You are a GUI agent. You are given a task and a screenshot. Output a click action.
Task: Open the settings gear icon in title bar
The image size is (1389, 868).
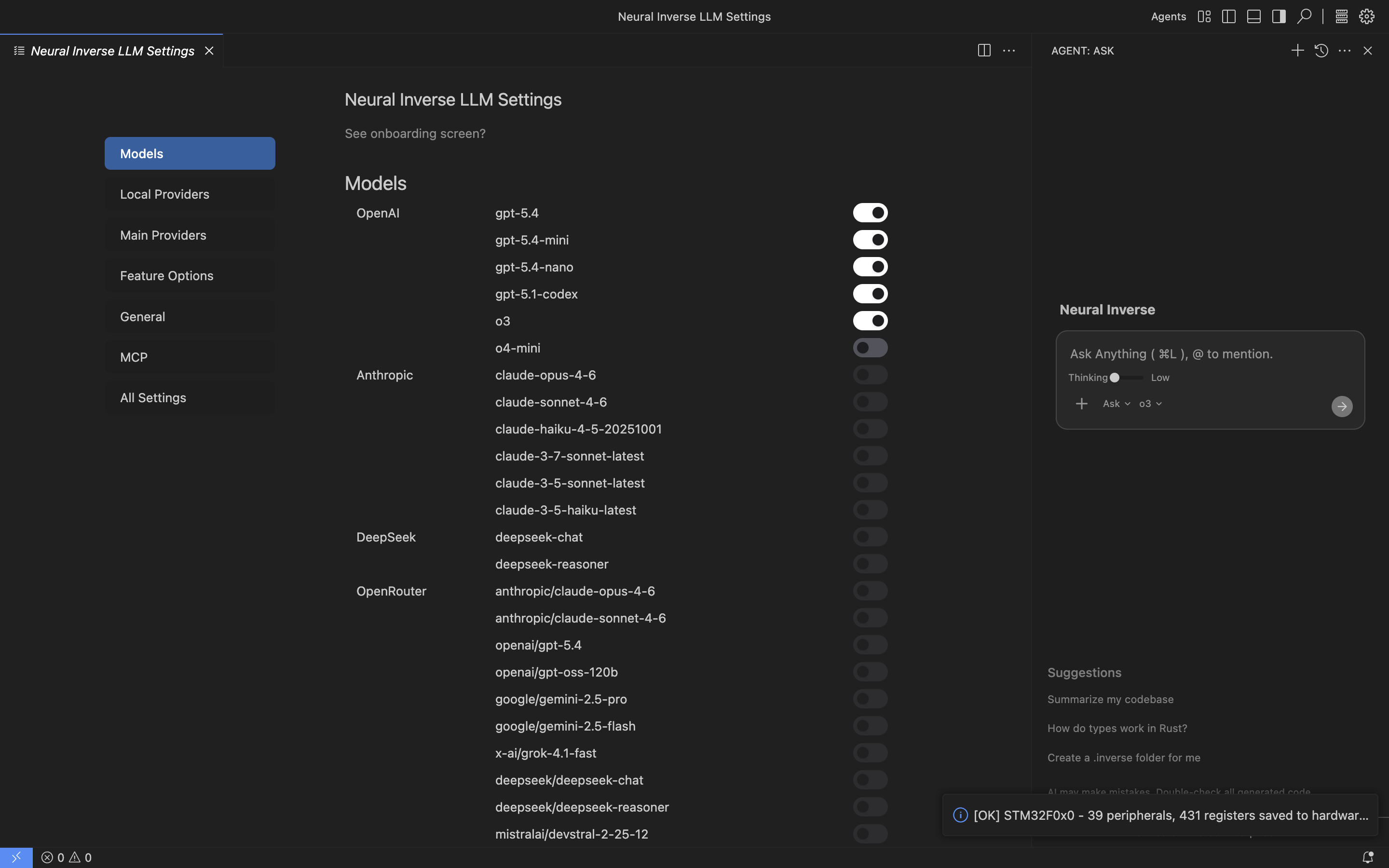1367,17
